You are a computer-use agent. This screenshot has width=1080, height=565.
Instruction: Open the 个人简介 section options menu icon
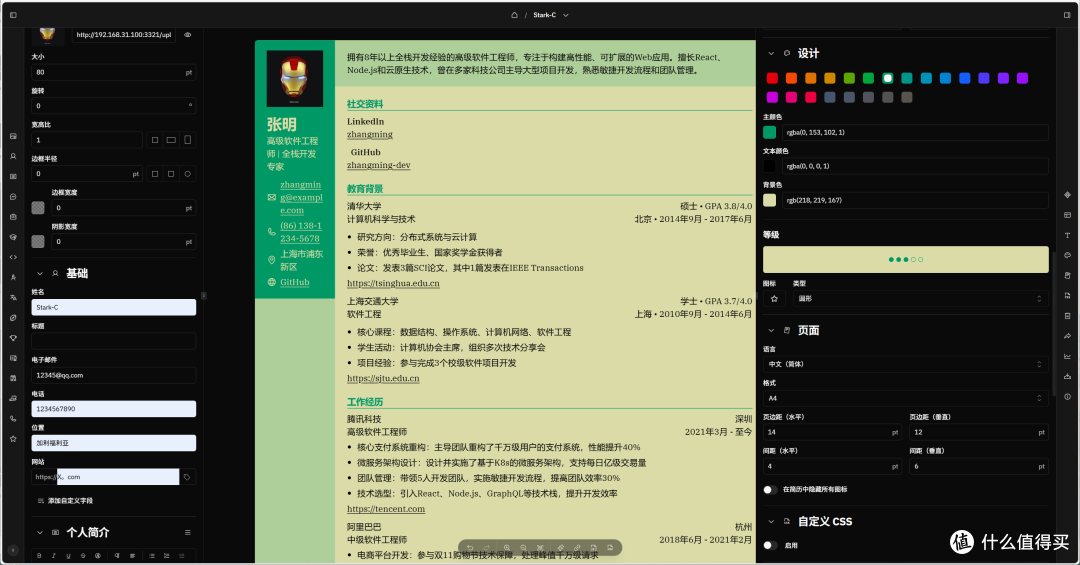click(187, 533)
